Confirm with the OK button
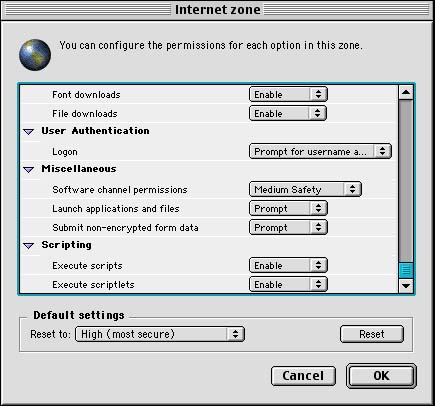The width and height of the screenshot is (435, 406). click(381, 376)
